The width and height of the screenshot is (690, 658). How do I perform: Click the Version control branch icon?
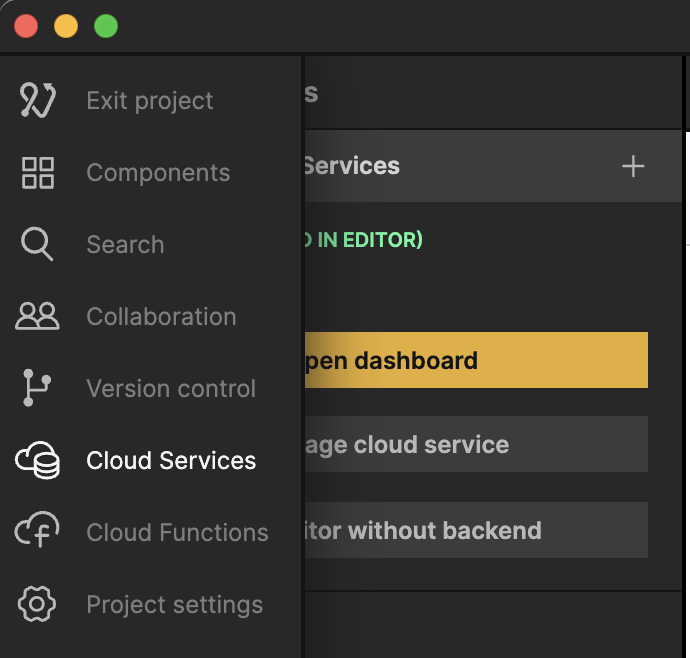pos(37,389)
